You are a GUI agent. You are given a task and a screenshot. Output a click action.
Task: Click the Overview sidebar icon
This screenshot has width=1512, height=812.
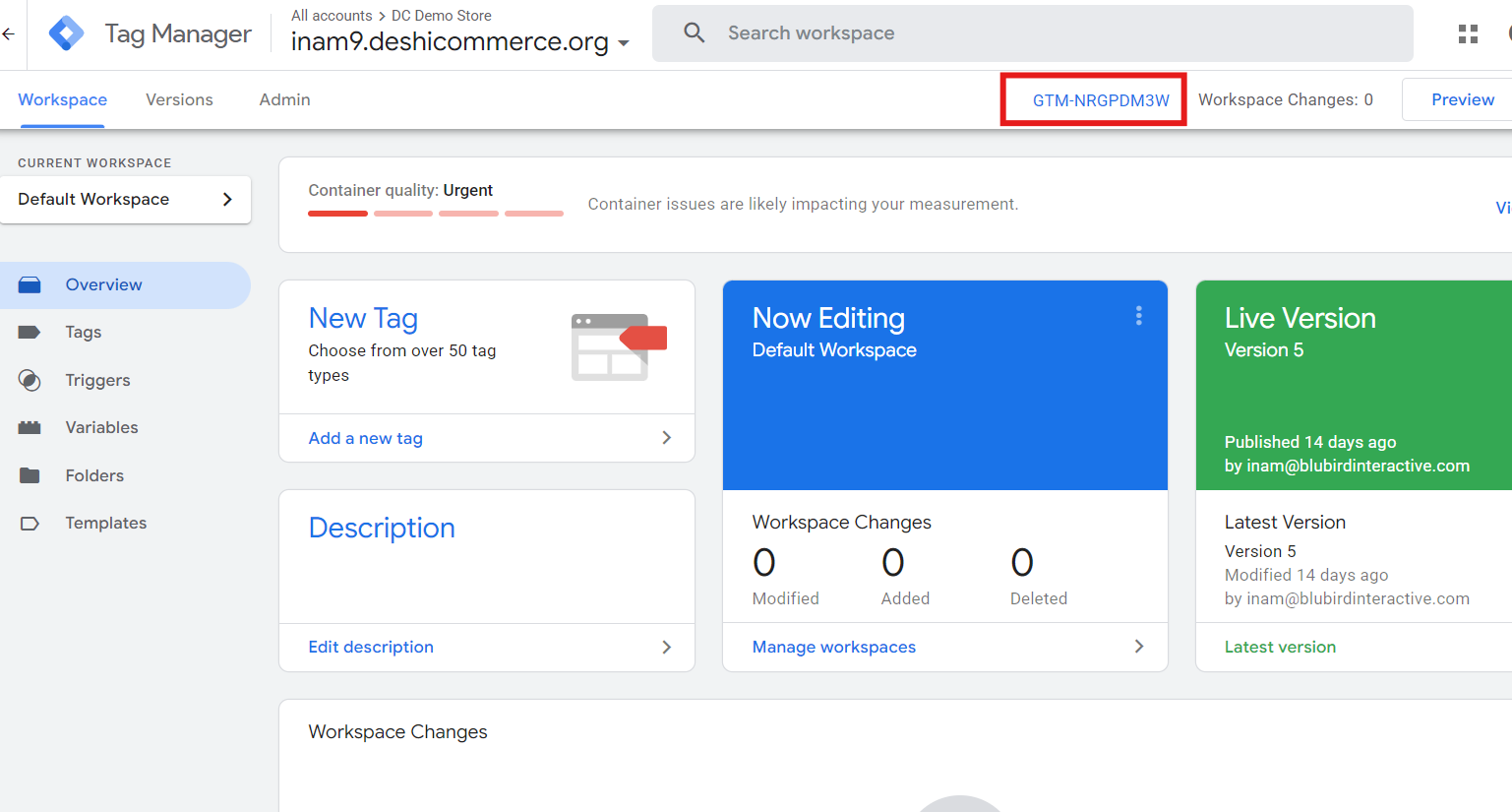coord(30,285)
